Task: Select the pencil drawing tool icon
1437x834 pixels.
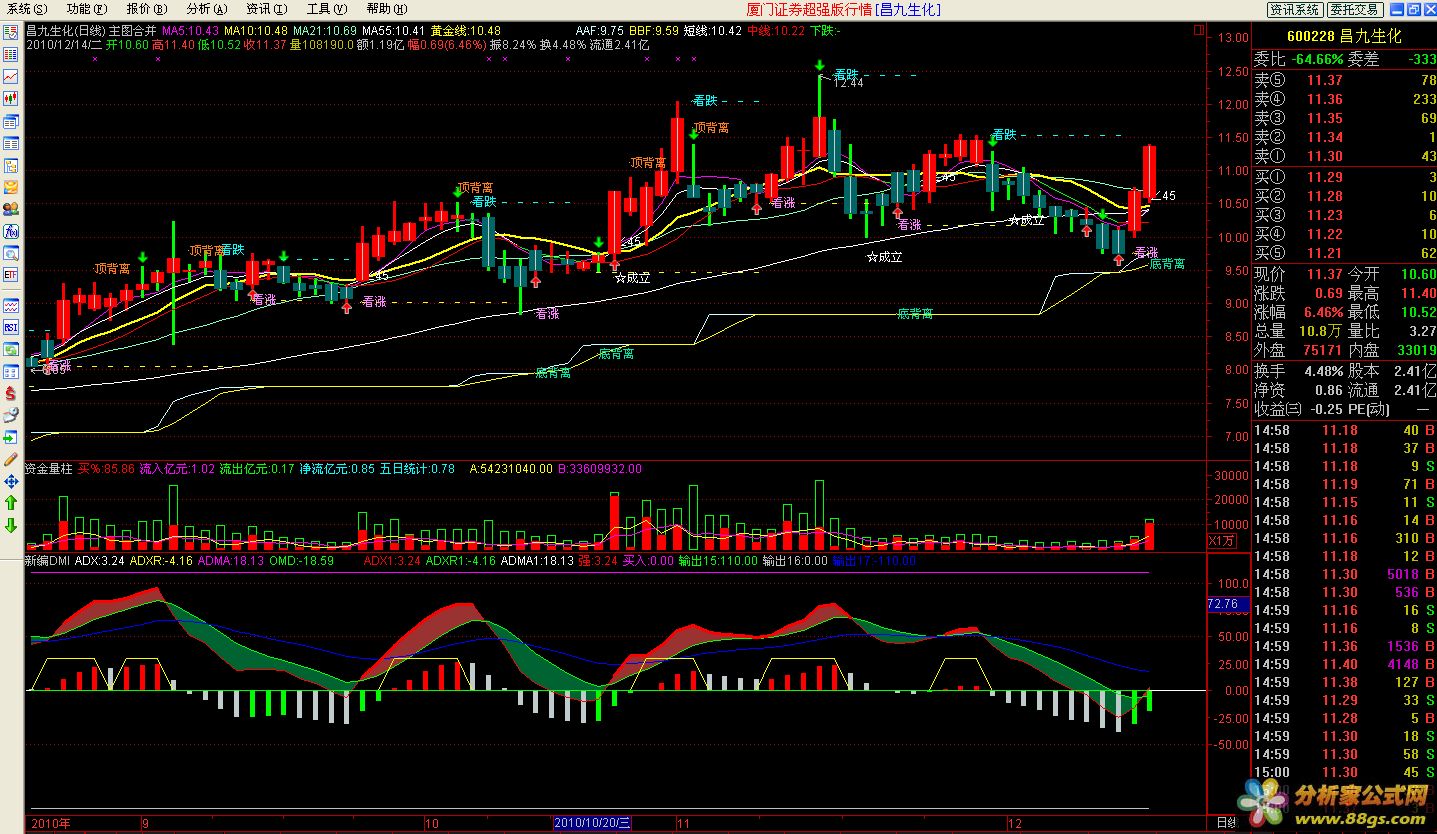Action: tap(11, 460)
